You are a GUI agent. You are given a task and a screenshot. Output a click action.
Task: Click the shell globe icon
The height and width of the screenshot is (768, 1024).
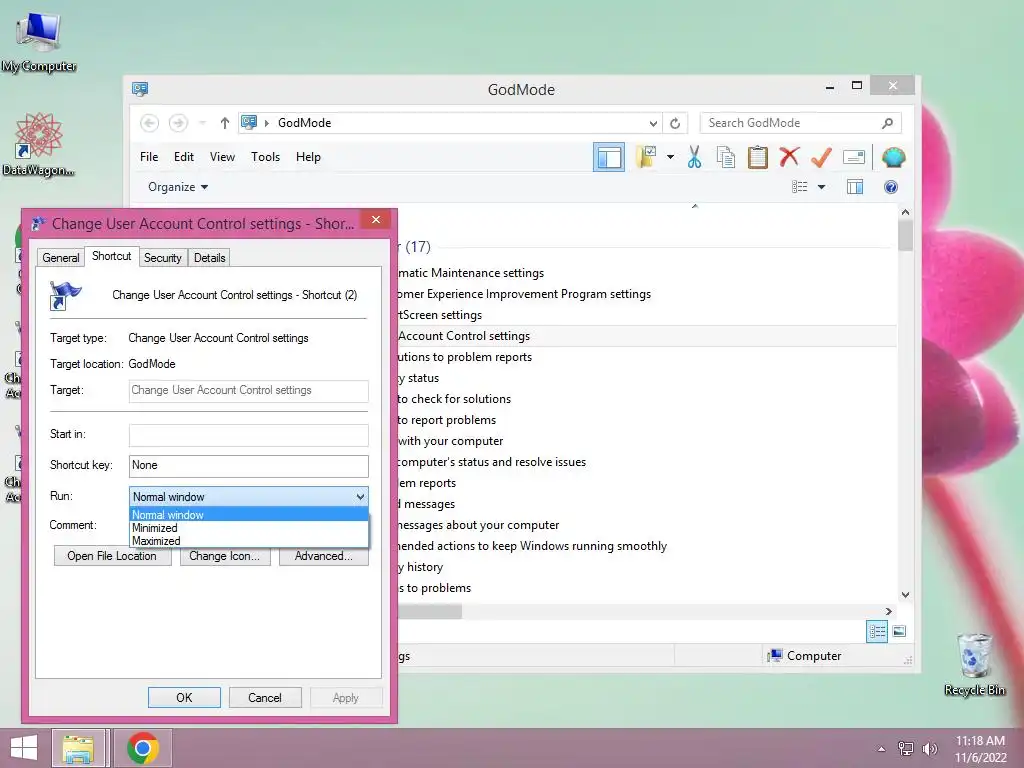pos(893,157)
